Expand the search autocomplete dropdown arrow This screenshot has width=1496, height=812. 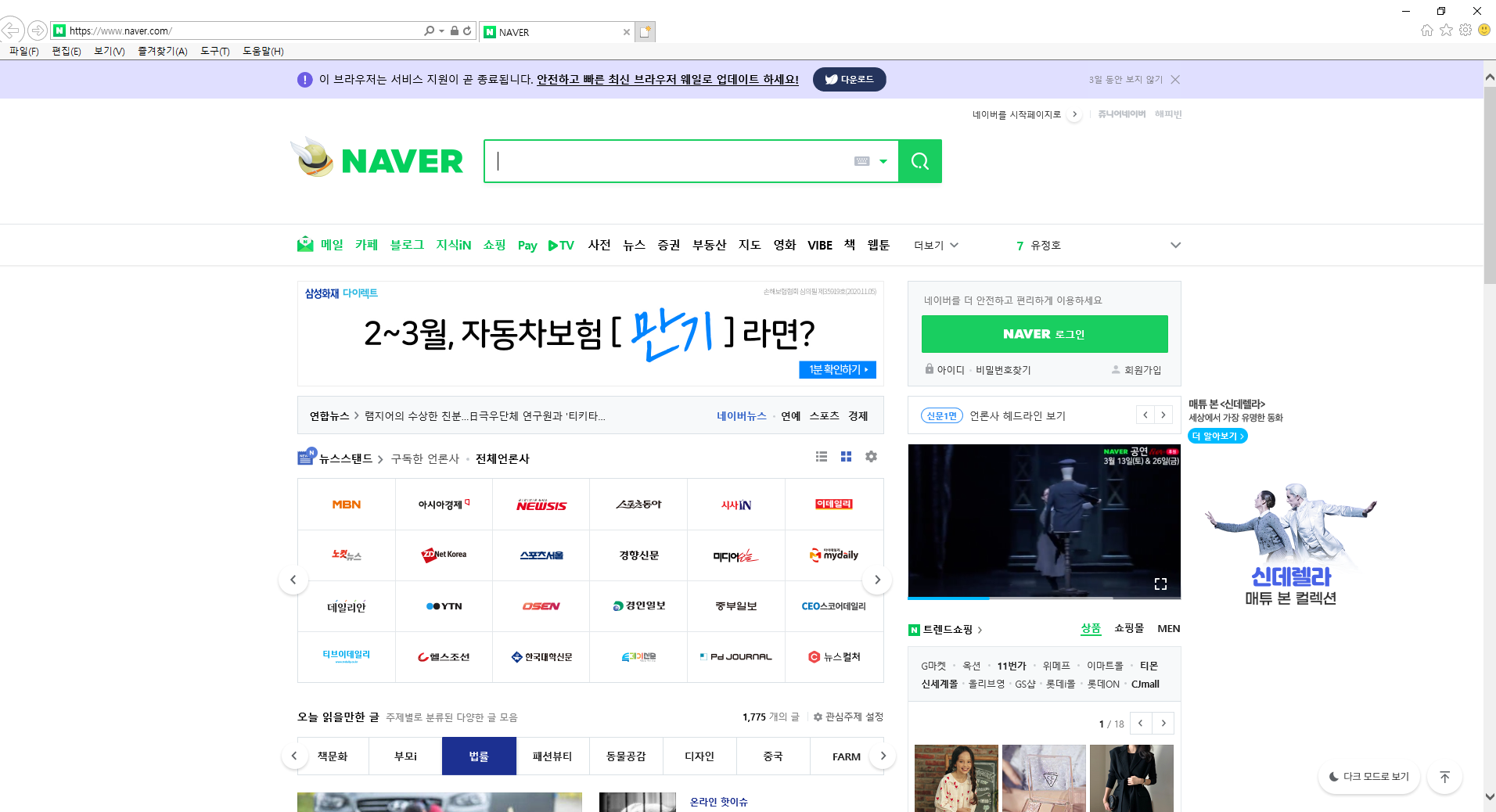(883, 161)
